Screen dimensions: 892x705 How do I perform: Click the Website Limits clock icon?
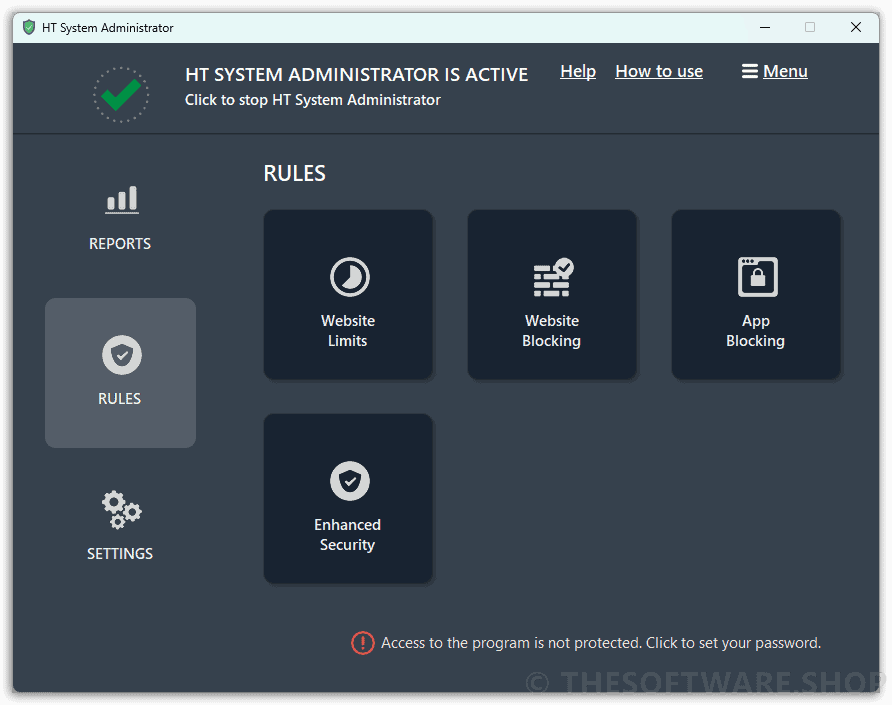(350, 277)
